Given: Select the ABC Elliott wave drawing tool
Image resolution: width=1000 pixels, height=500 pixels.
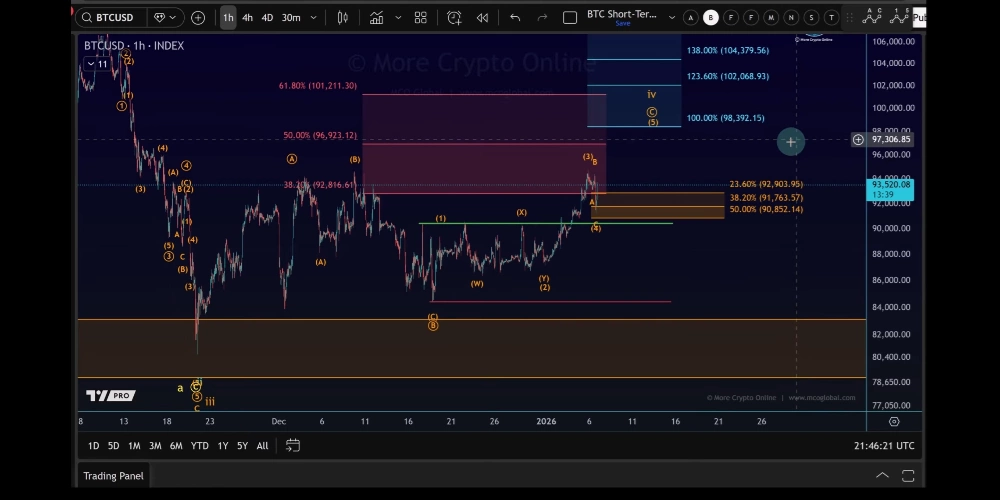Looking at the screenshot, I should pyautogui.click(x=872, y=16).
